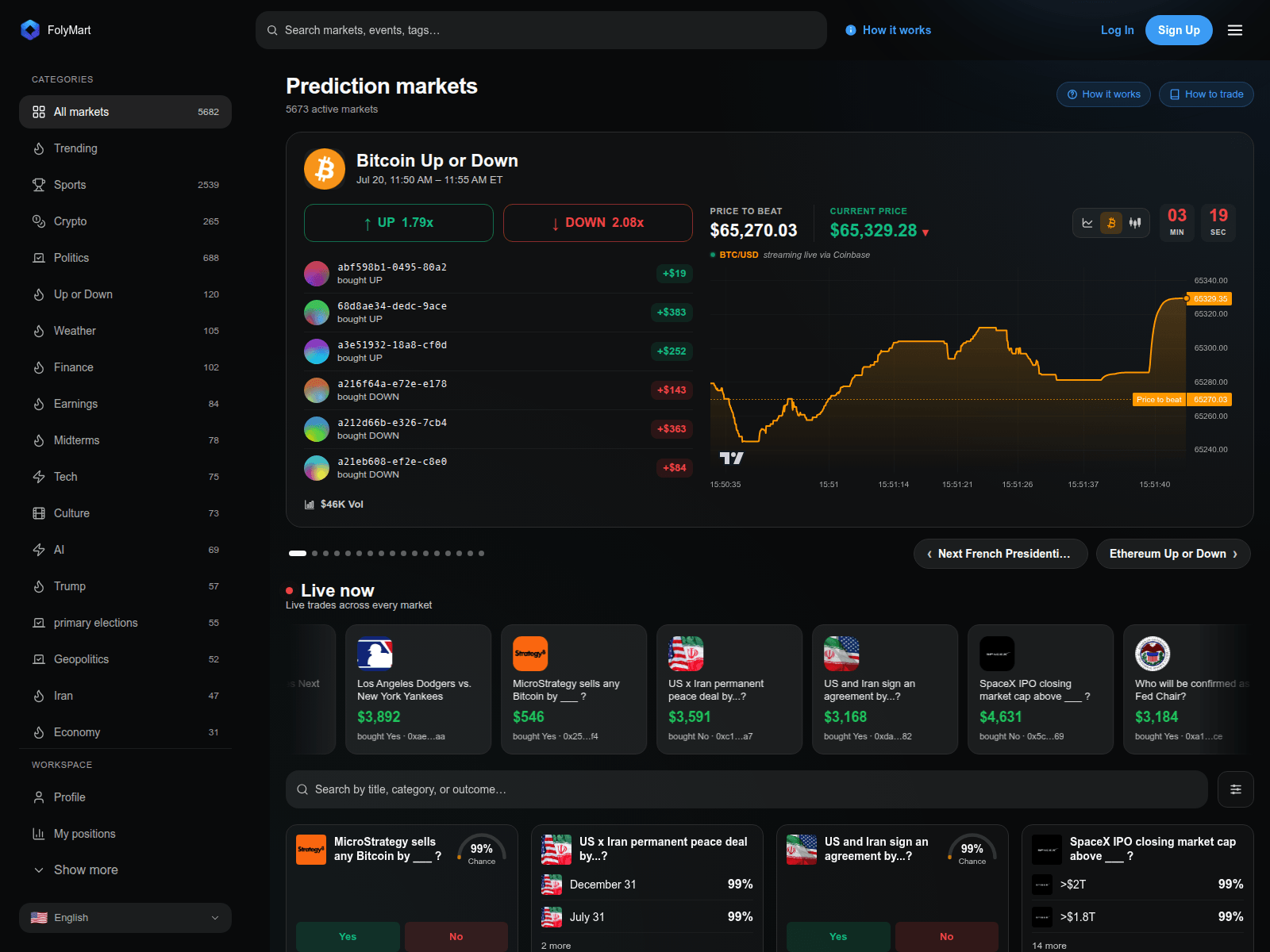
Task: Click the search magnifier in top bar
Action: tap(272, 30)
